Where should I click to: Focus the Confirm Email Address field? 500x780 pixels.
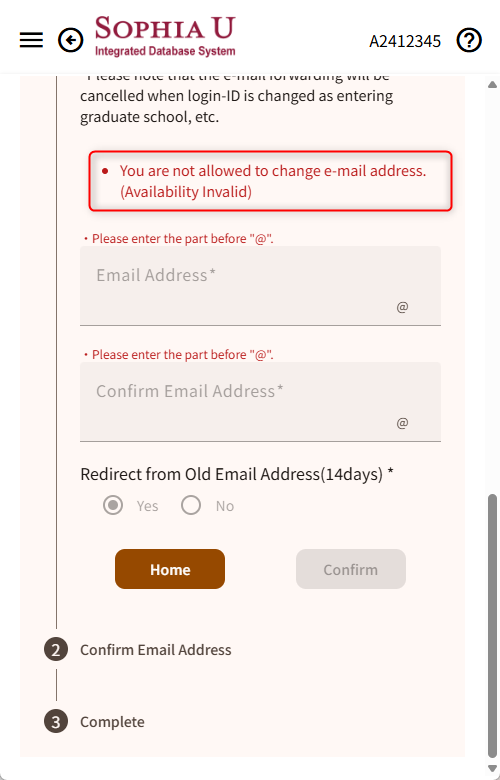(x=260, y=402)
